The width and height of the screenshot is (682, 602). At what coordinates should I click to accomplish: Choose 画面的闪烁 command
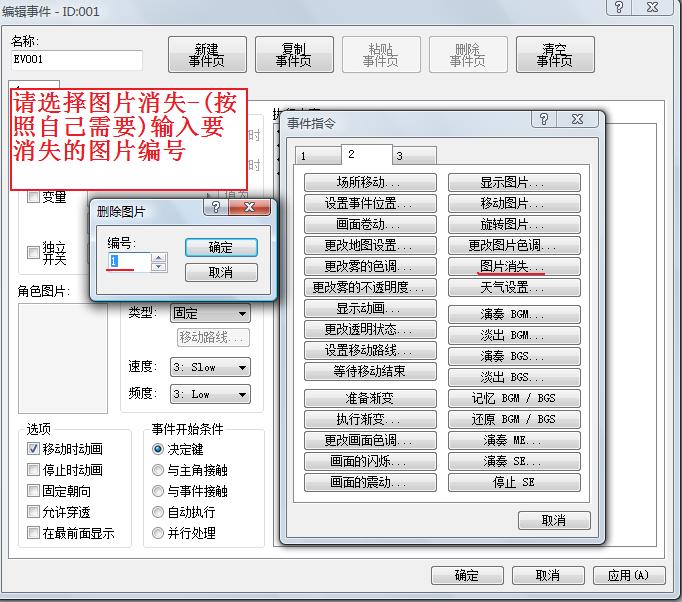[x=370, y=461]
